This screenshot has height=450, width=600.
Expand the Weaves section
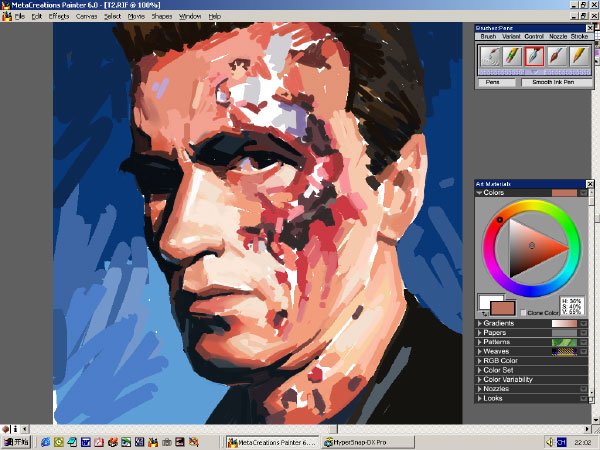[479, 352]
